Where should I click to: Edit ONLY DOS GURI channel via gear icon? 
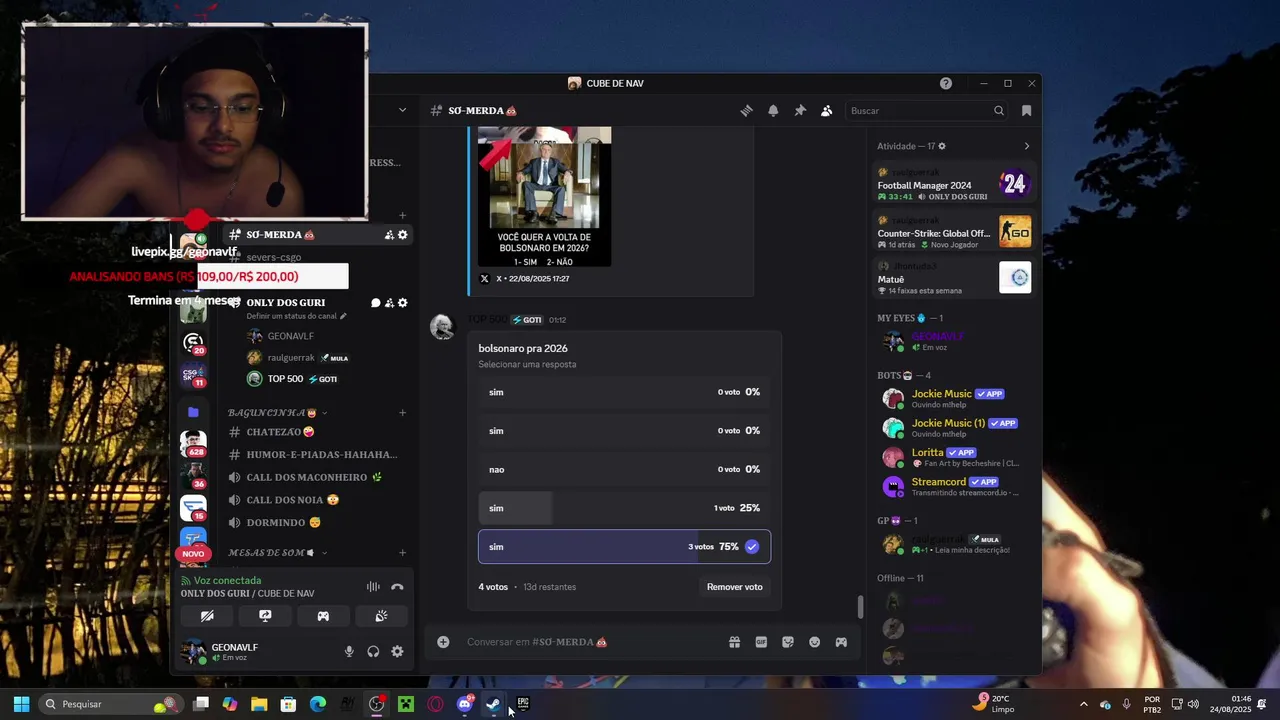[403, 303]
